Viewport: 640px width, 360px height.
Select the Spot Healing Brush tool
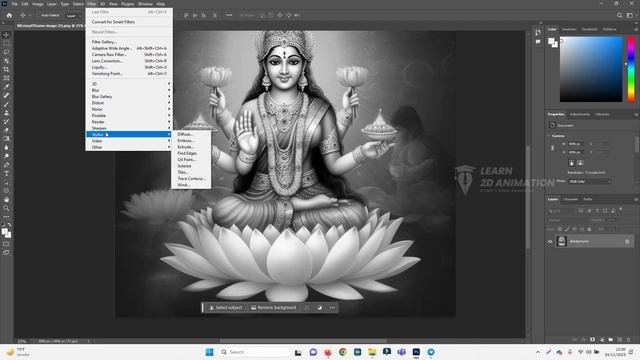pos(6,95)
